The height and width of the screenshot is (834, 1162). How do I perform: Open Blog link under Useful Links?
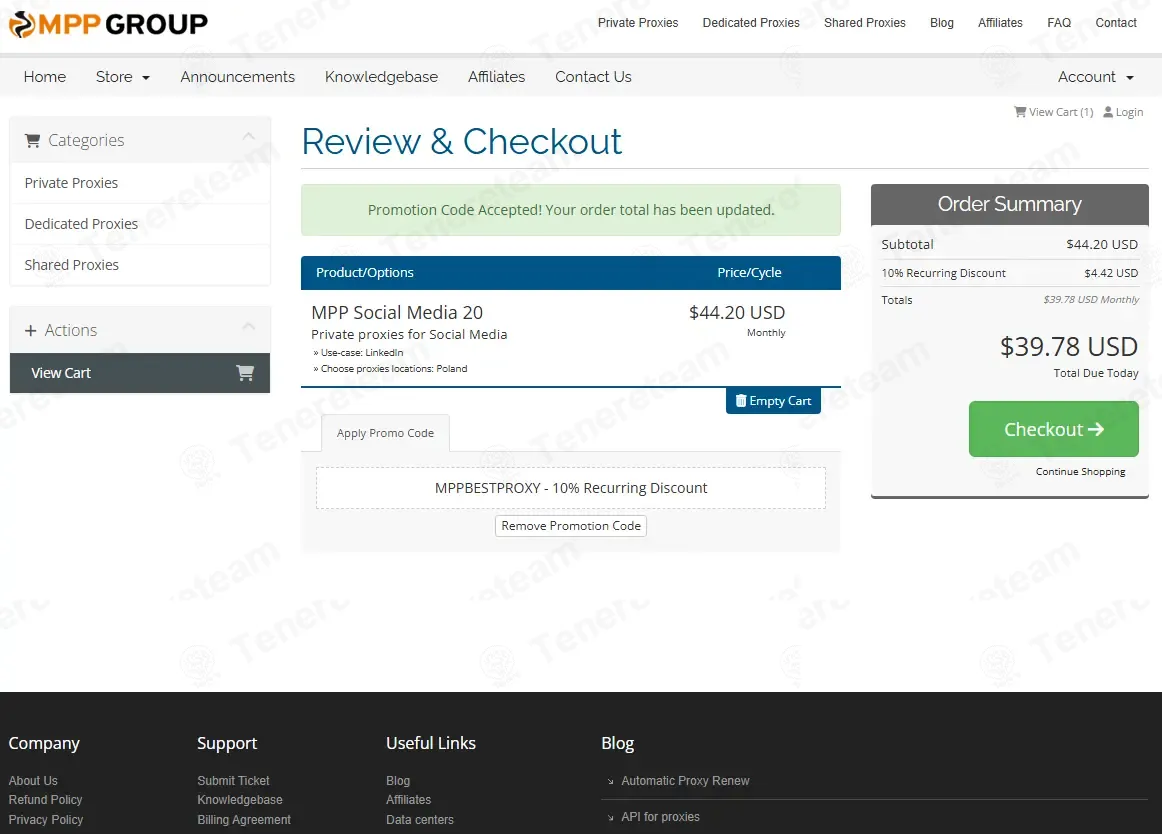(398, 781)
